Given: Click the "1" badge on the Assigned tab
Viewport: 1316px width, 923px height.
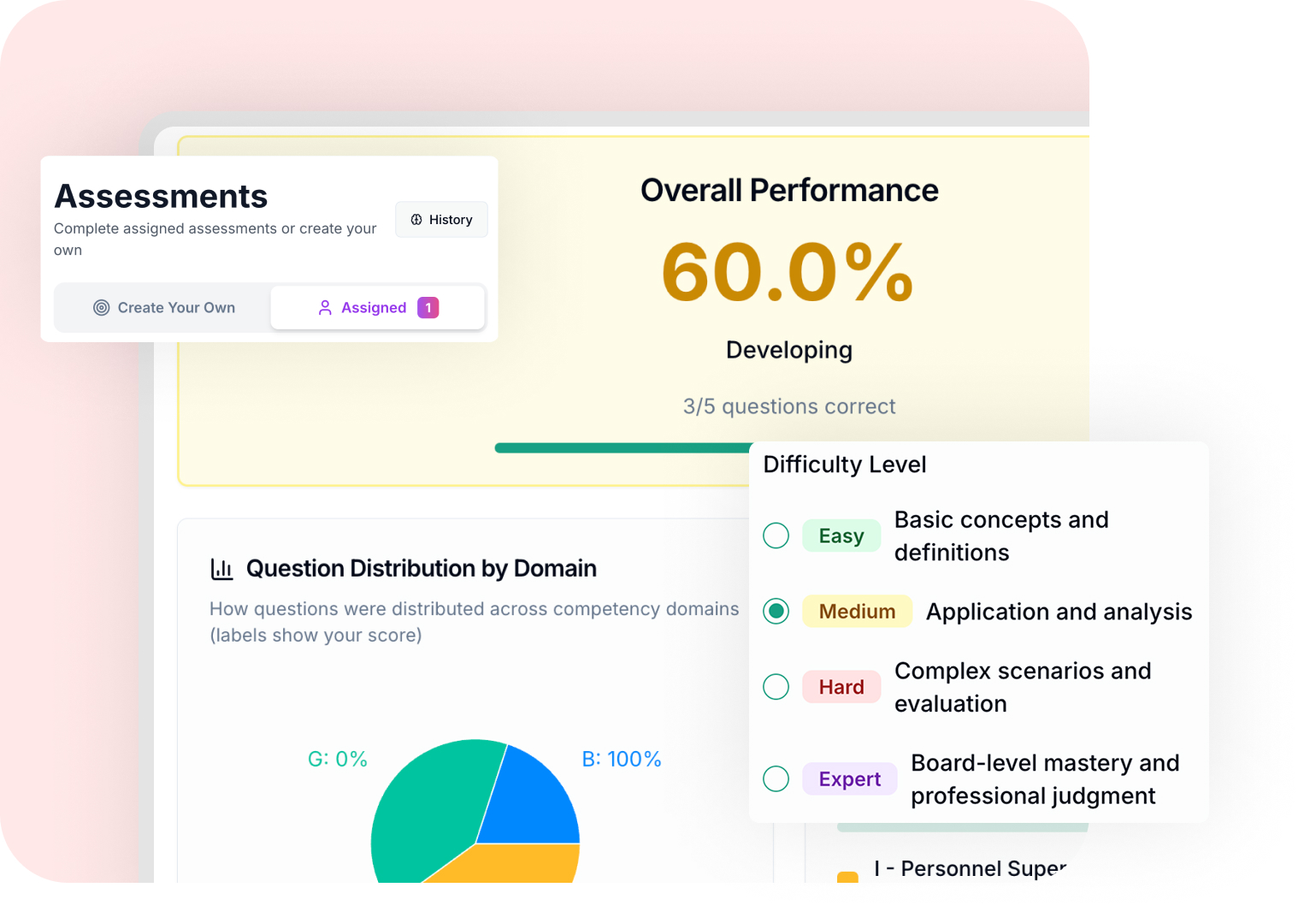Looking at the screenshot, I should 428,307.
